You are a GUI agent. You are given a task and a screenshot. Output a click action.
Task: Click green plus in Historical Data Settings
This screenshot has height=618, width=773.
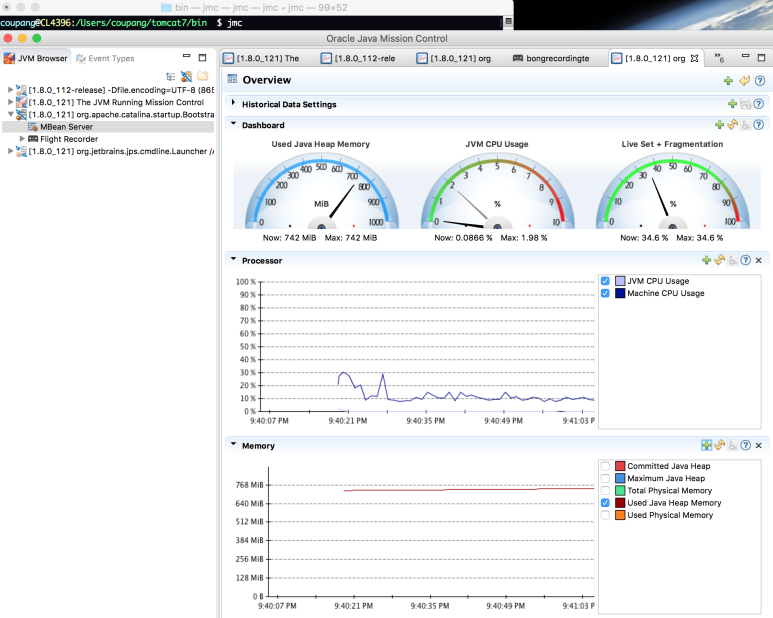pos(732,104)
